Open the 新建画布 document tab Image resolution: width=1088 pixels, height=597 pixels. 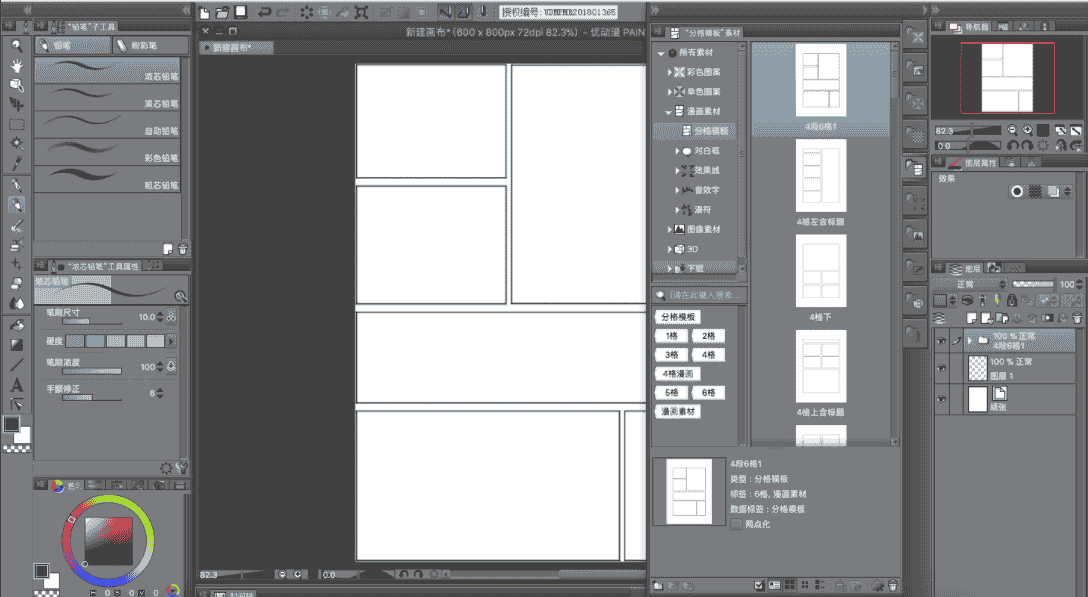click(236, 48)
